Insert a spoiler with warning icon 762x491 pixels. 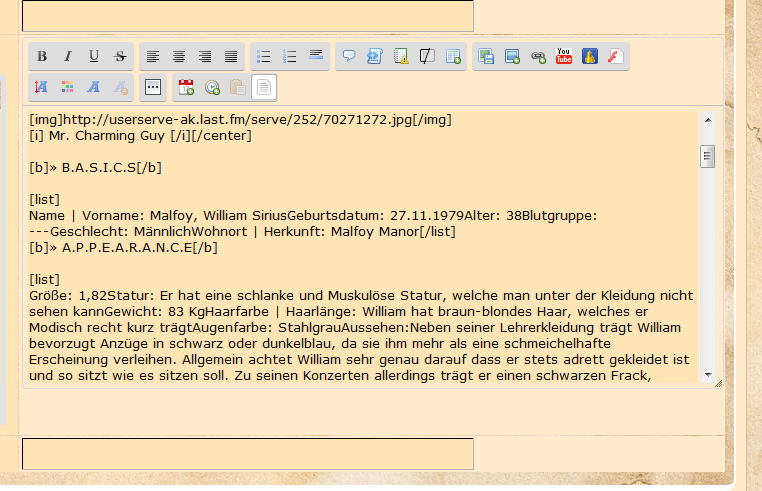(x=401, y=56)
